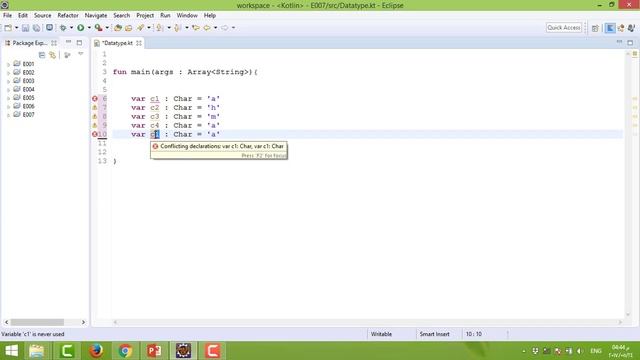The image size is (640, 360).
Task: Expand the E003 project
Action: (8, 81)
